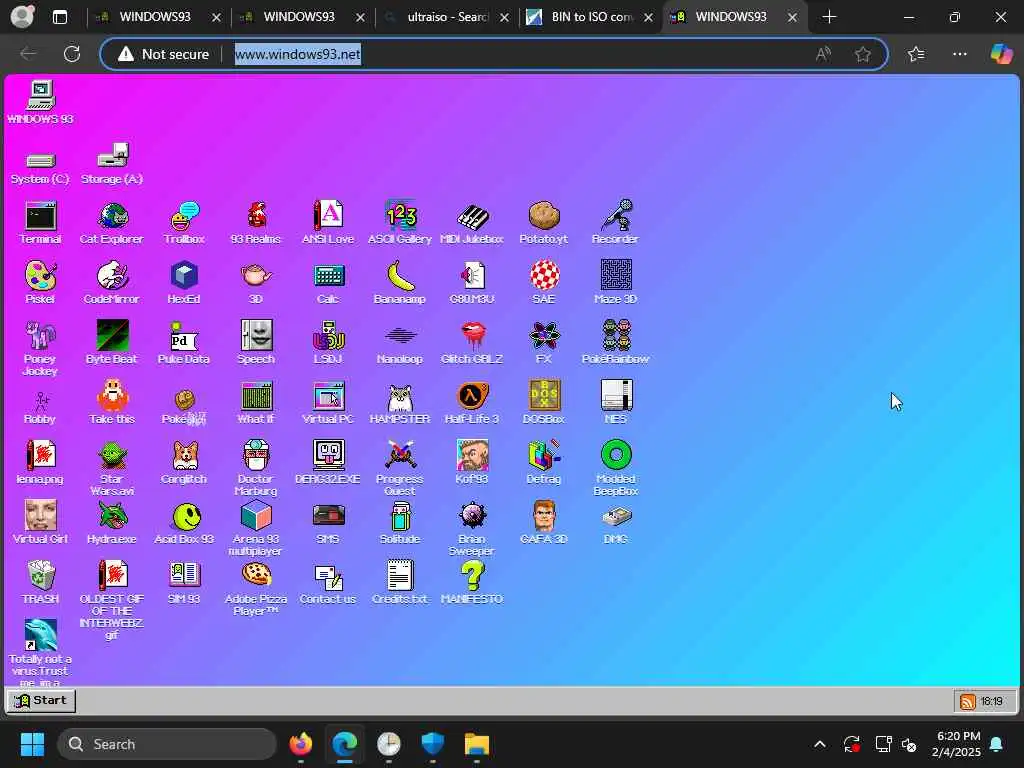Reload the current page

(x=72, y=54)
